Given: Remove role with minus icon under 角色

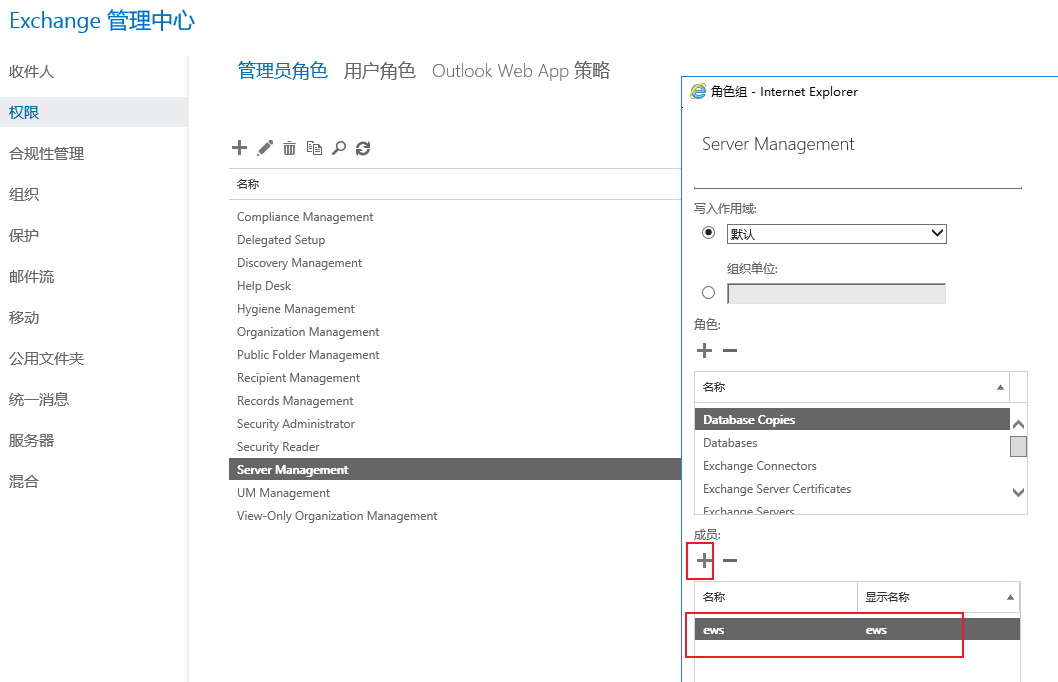Looking at the screenshot, I should click(730, 351).
